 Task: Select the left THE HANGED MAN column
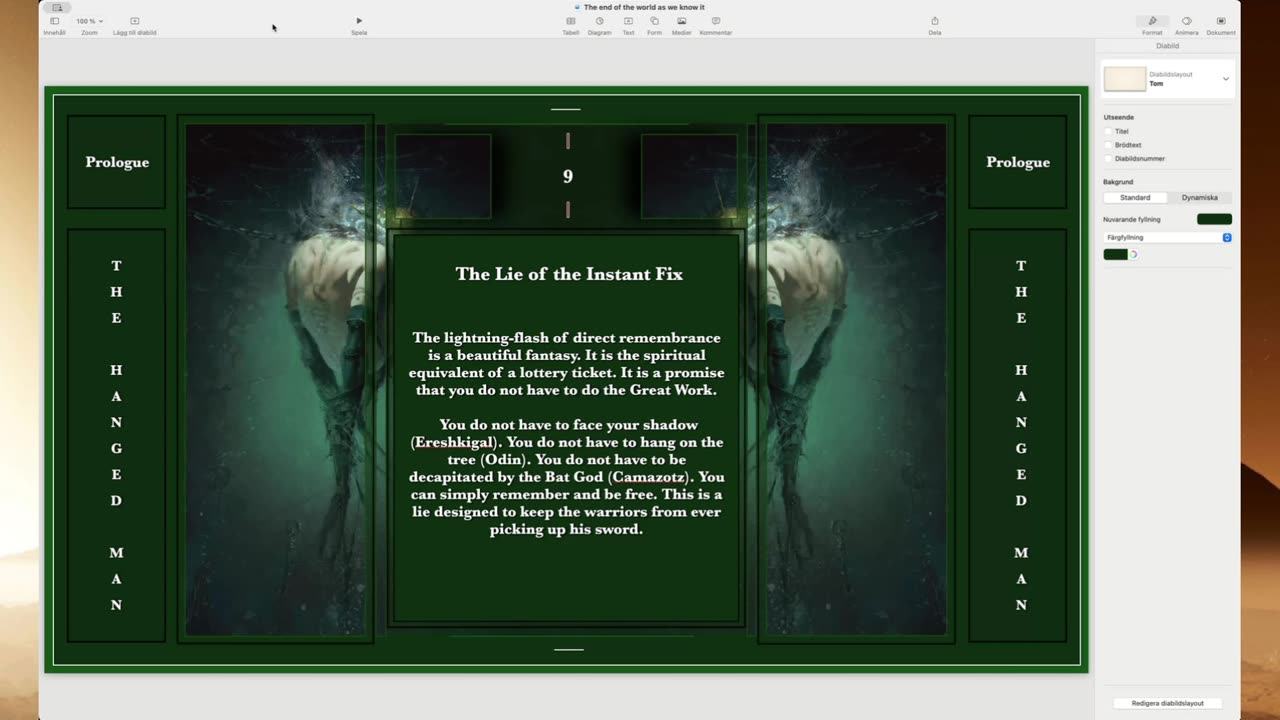(116, 435)
